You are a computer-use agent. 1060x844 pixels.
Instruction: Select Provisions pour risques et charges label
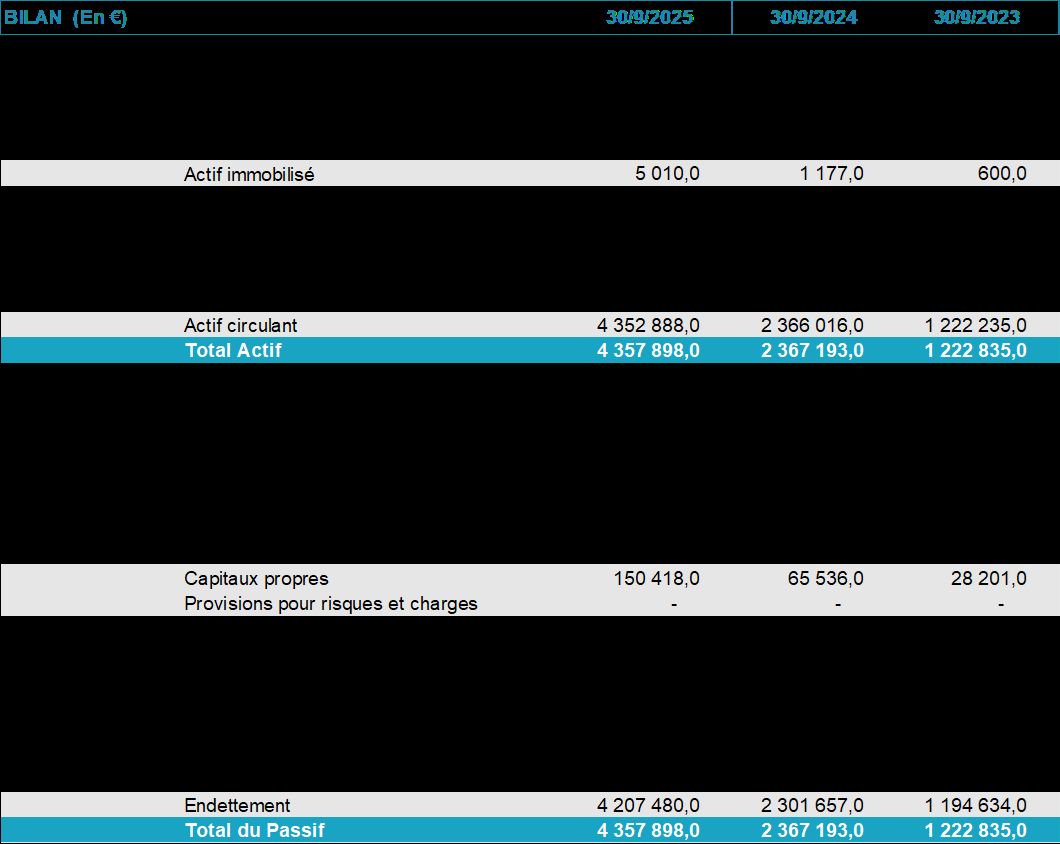[331, 603]
